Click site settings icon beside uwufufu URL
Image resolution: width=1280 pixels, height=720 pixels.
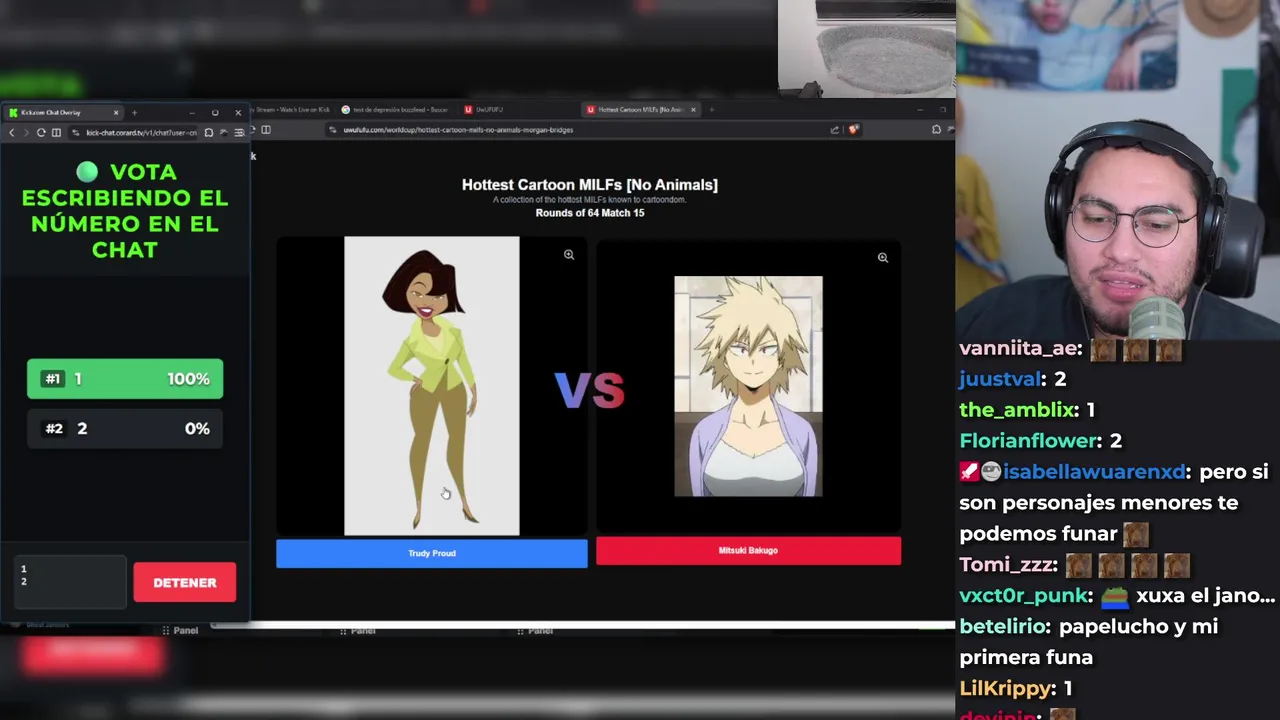(x=333, y=129)
